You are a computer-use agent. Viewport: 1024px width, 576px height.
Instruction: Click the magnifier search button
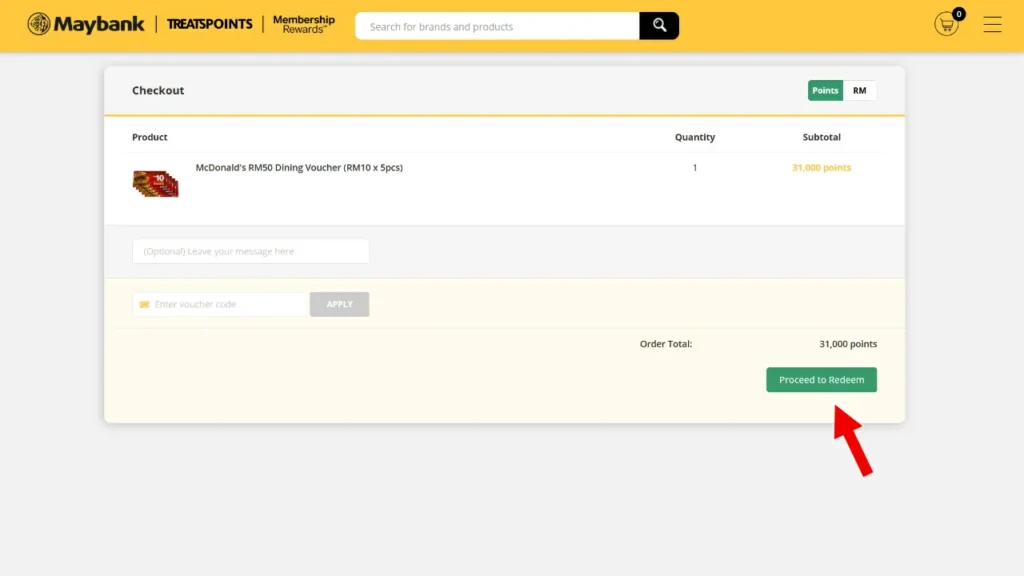pyautogui.click(x=659, y=26)
